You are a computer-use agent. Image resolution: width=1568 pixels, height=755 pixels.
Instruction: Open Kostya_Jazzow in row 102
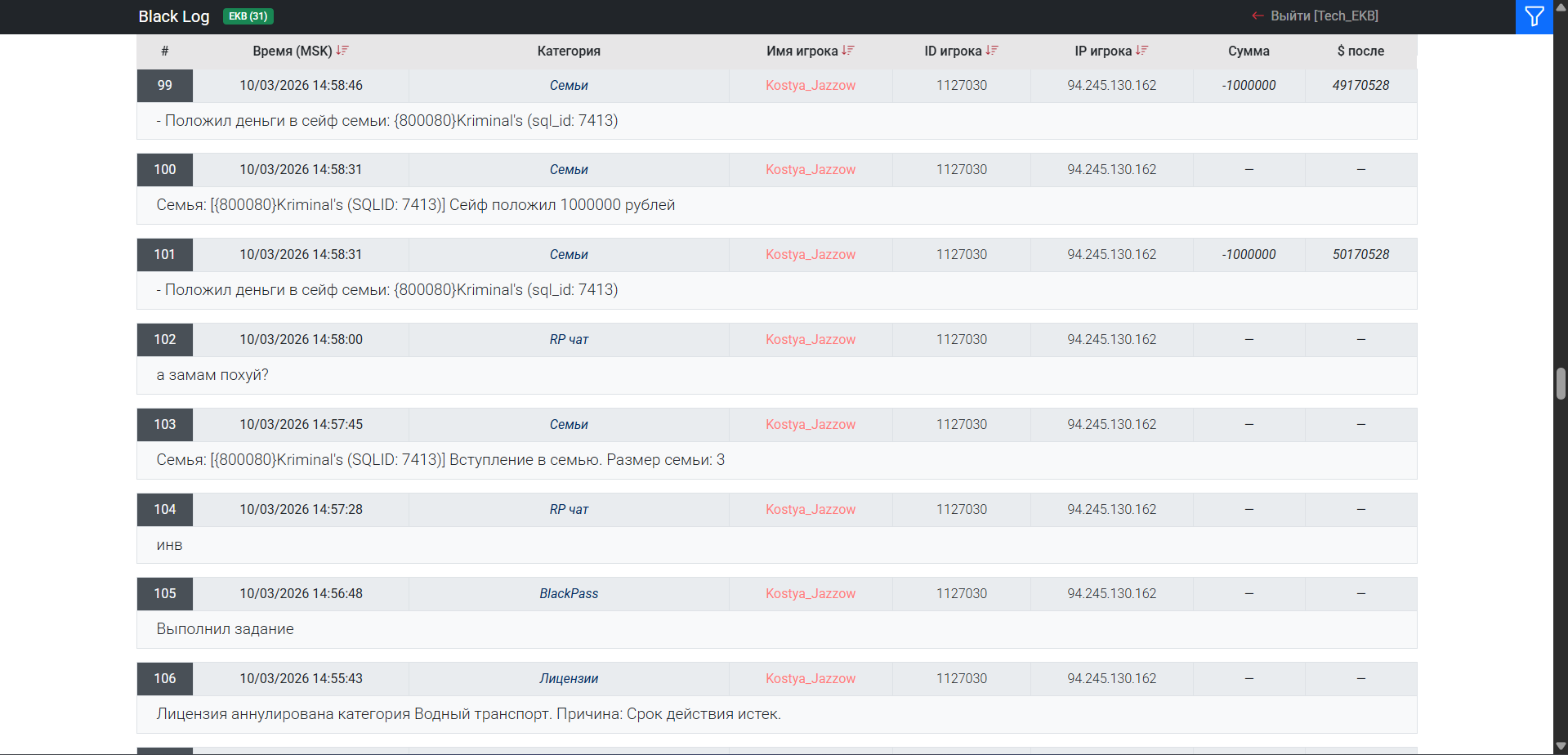point(811,340)
